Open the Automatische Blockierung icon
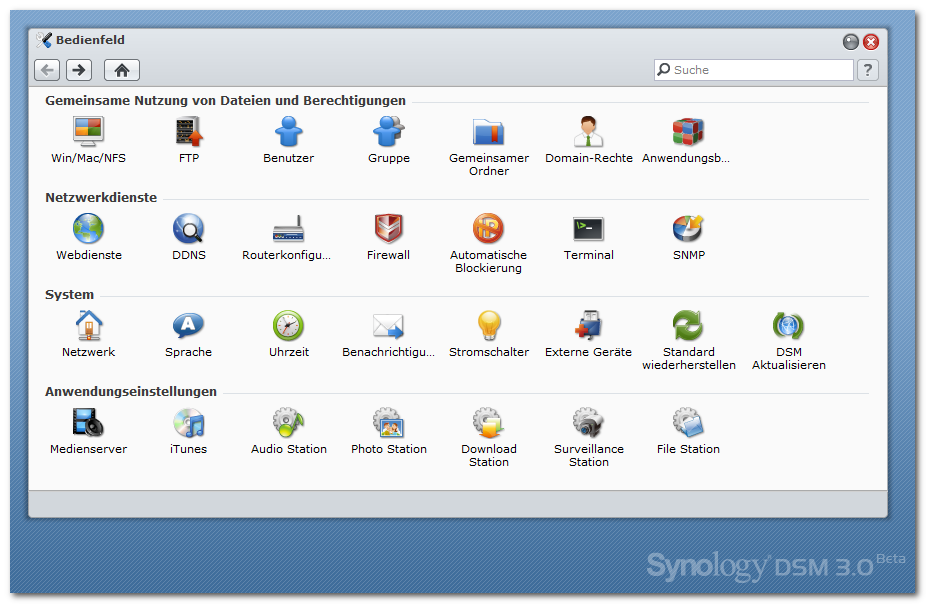Viewport: 926px width, 604px height. 488,228
